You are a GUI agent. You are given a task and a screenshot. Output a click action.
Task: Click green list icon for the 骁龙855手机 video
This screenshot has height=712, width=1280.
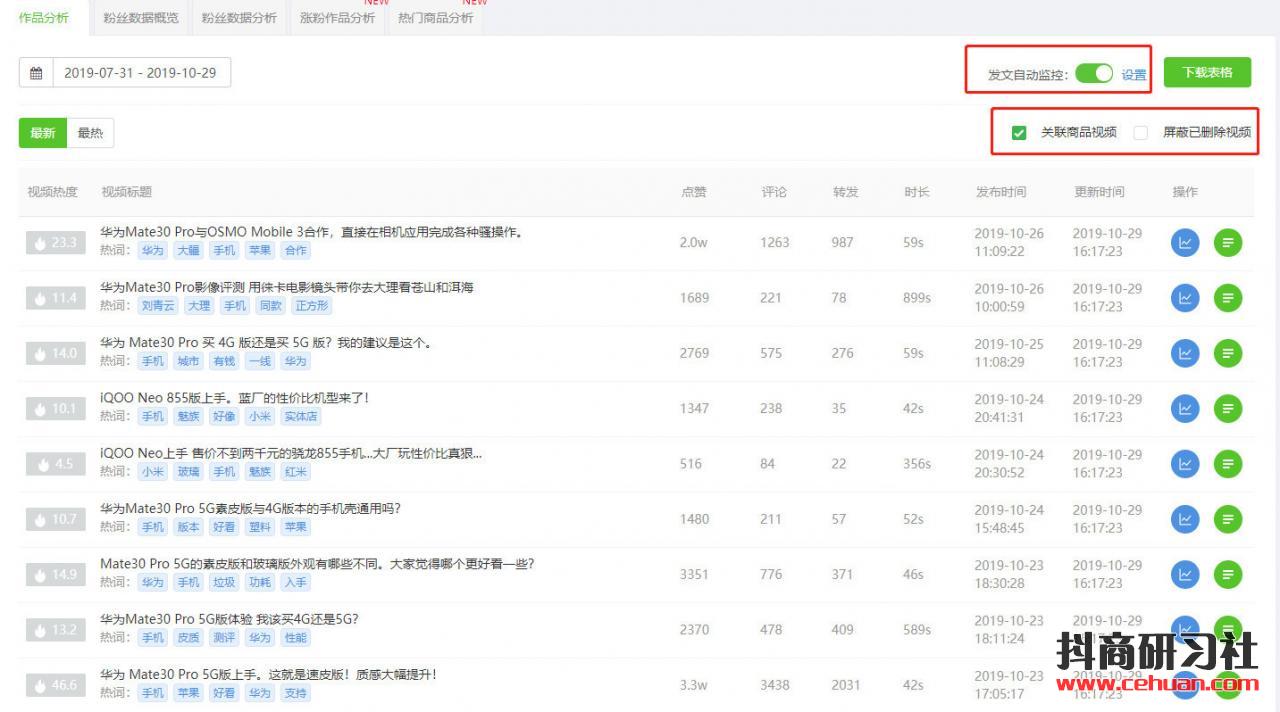[1228, 464]
